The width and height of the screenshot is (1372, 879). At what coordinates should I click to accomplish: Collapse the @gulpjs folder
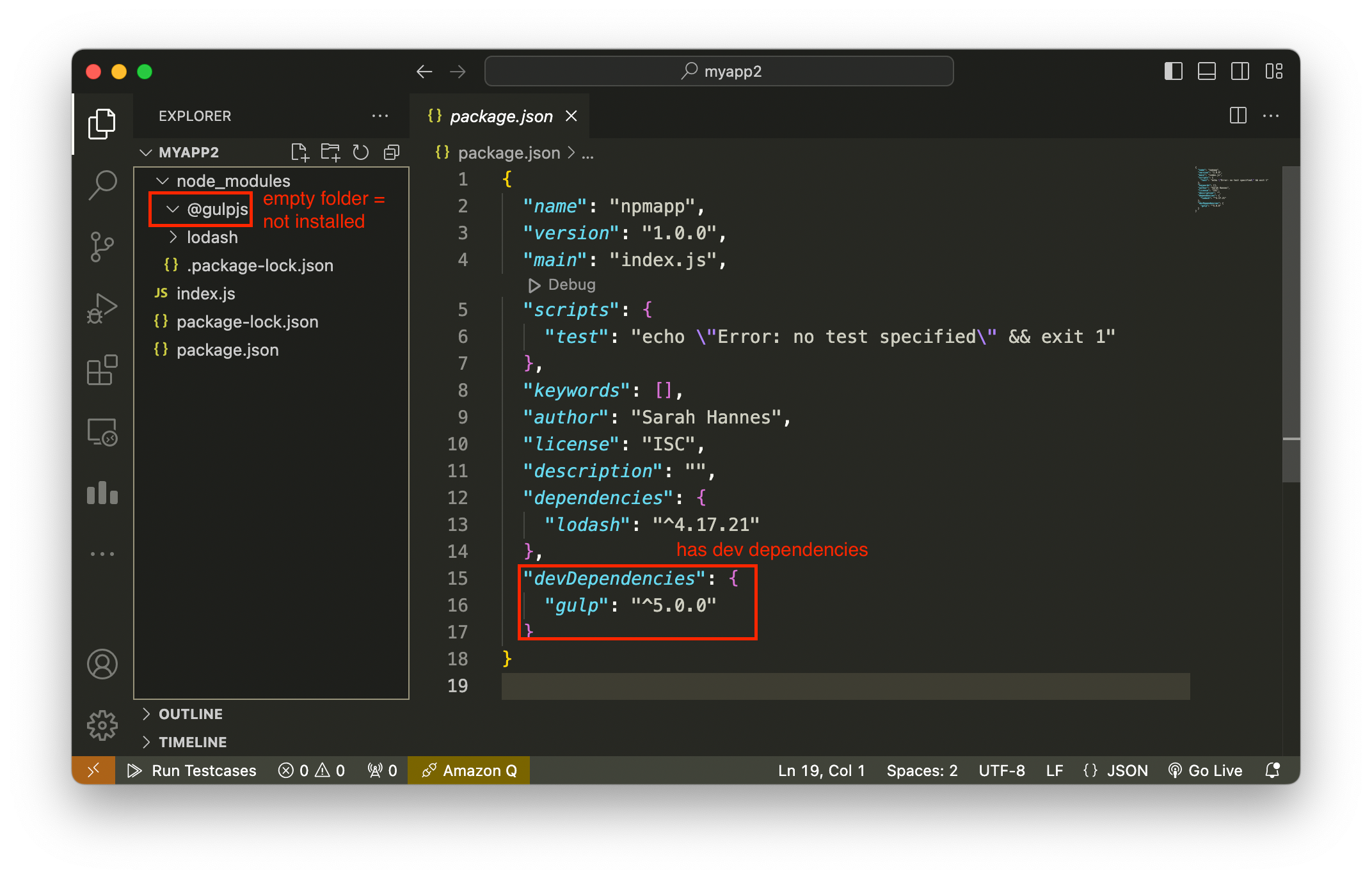click(x=173, y=209)
